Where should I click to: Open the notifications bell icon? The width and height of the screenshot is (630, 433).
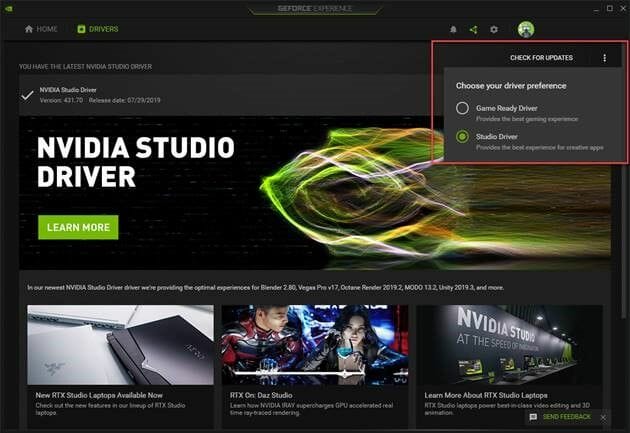pos(453,29)
